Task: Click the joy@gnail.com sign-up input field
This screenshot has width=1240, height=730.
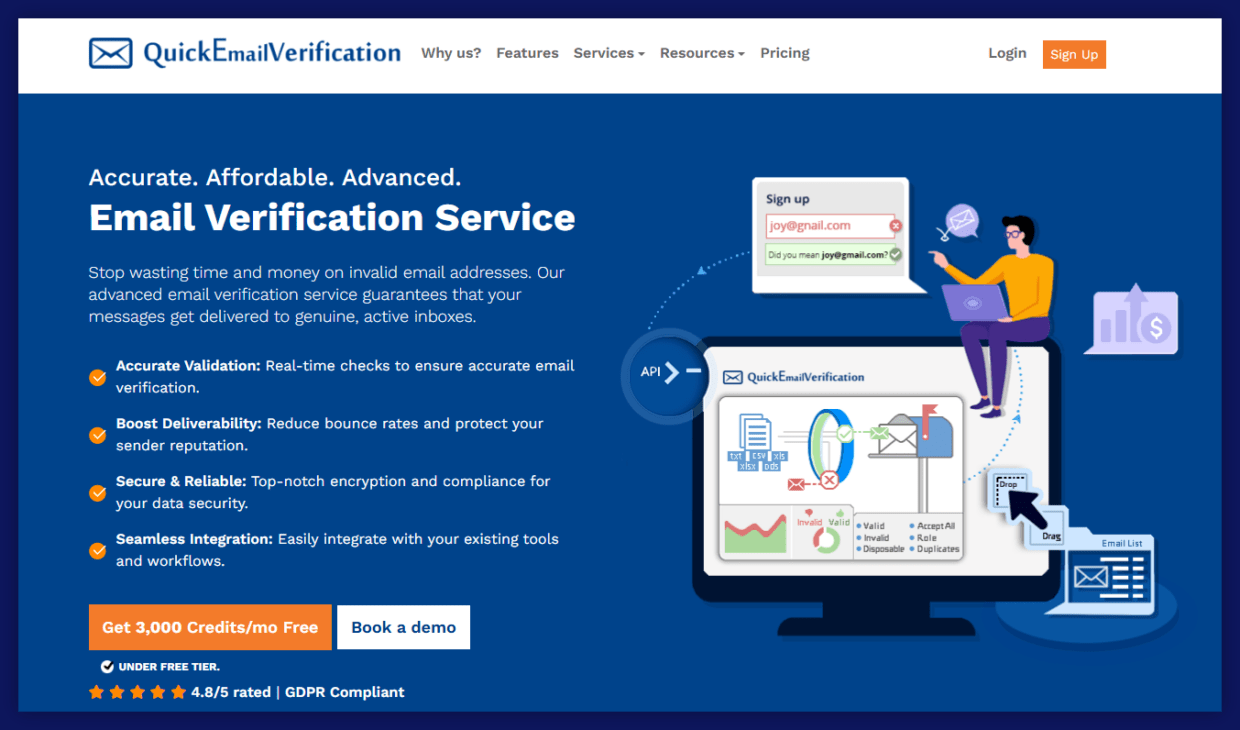Action: click(x=829, y=226)
